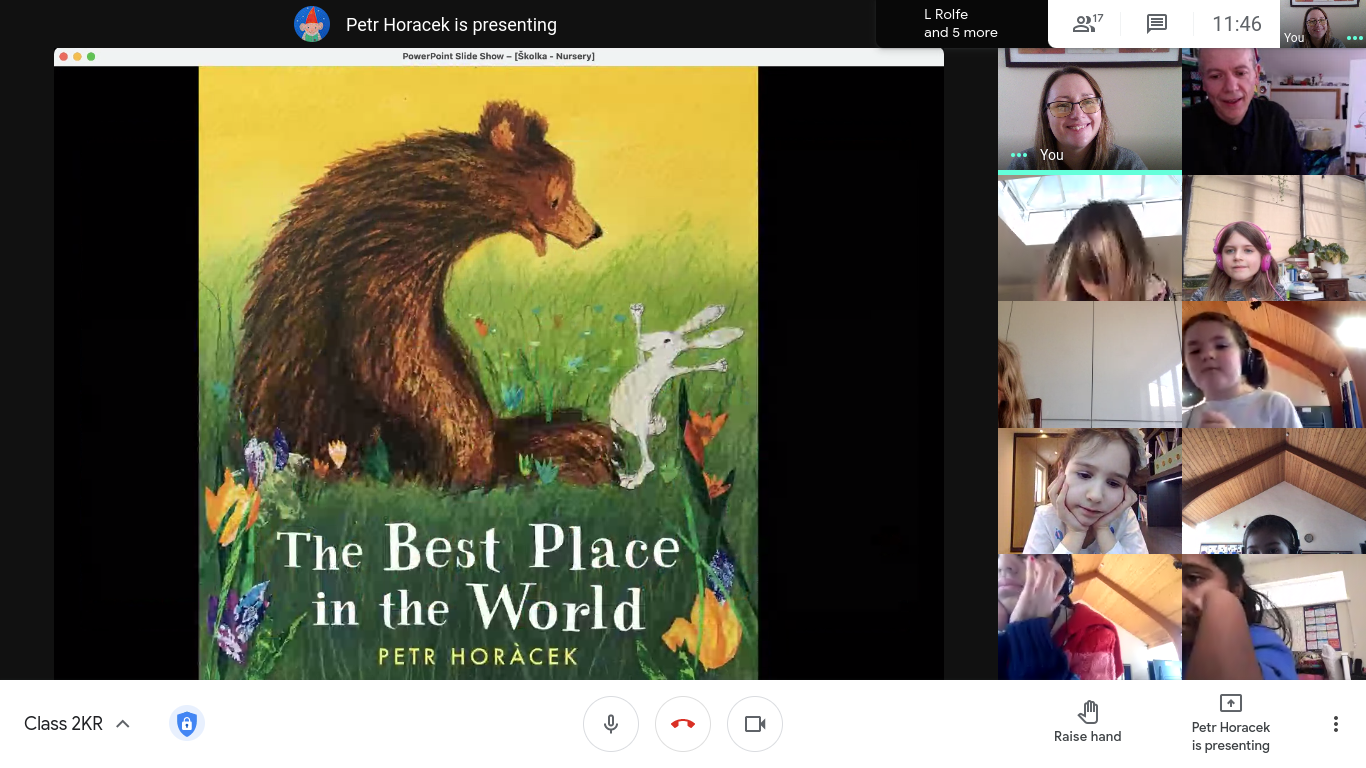Click the book cover presentation slide

click(478, 372)
